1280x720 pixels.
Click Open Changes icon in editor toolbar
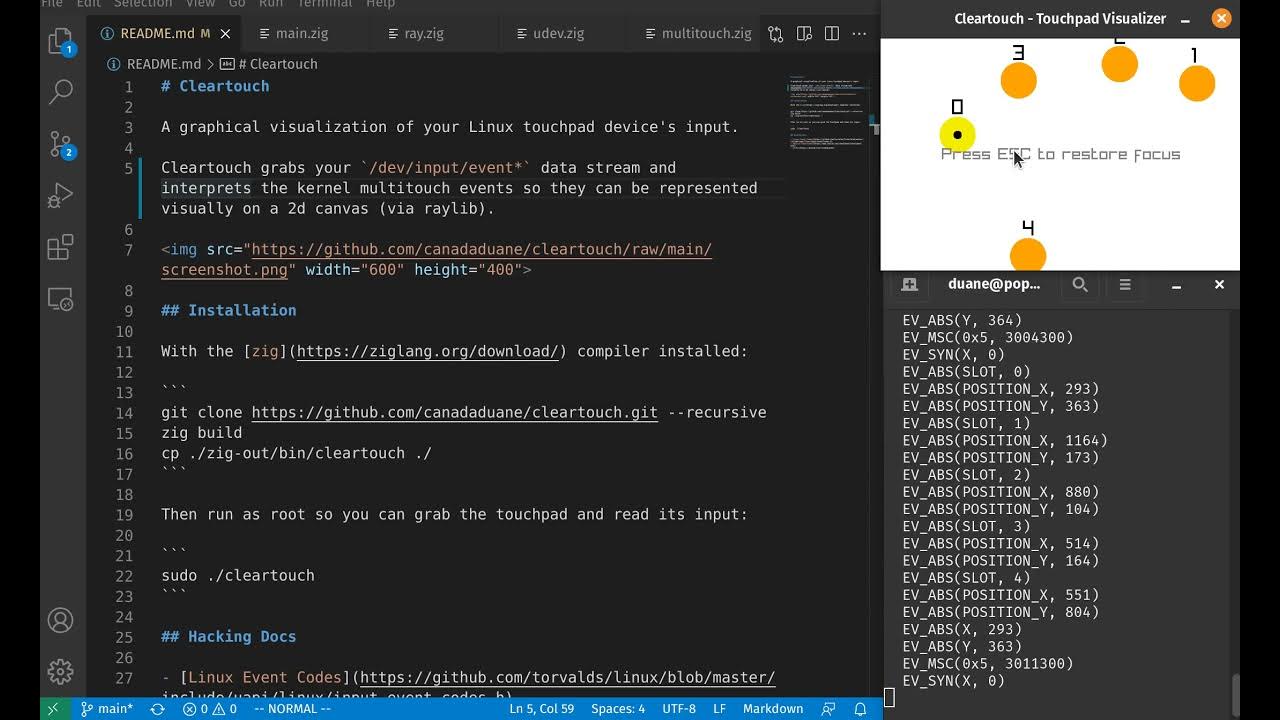point(776,34)
